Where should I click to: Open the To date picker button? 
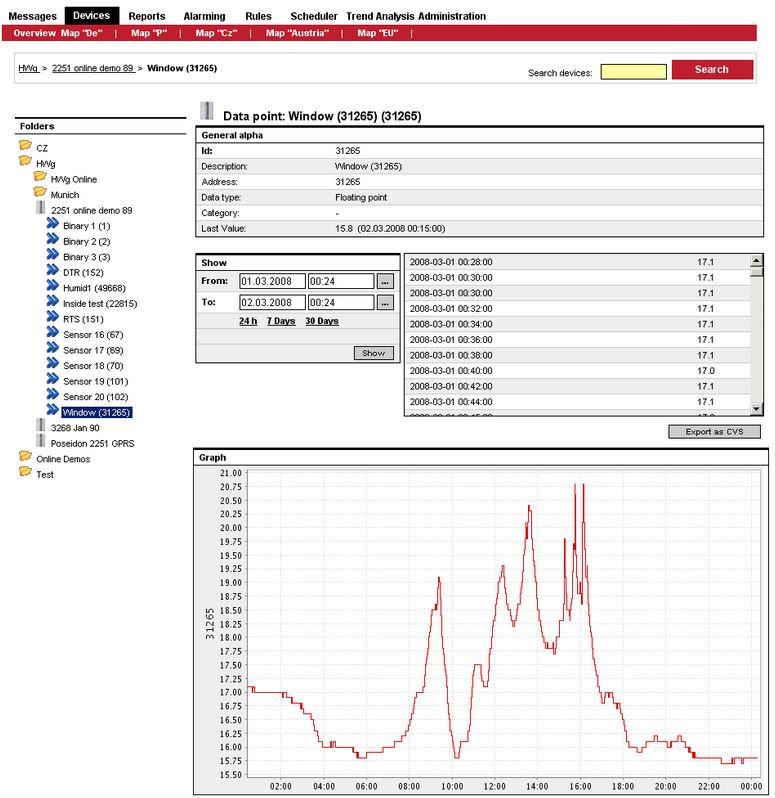tap(385, 302)
